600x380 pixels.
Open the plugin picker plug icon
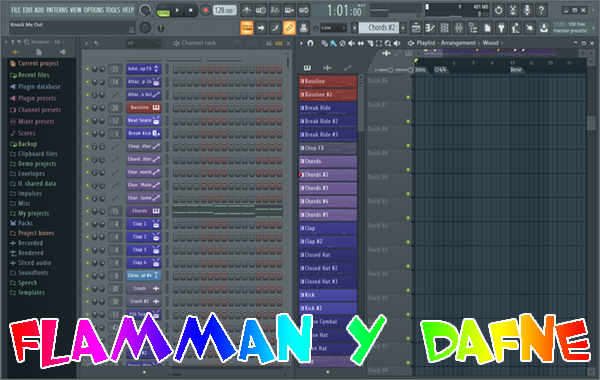point(501,28)
